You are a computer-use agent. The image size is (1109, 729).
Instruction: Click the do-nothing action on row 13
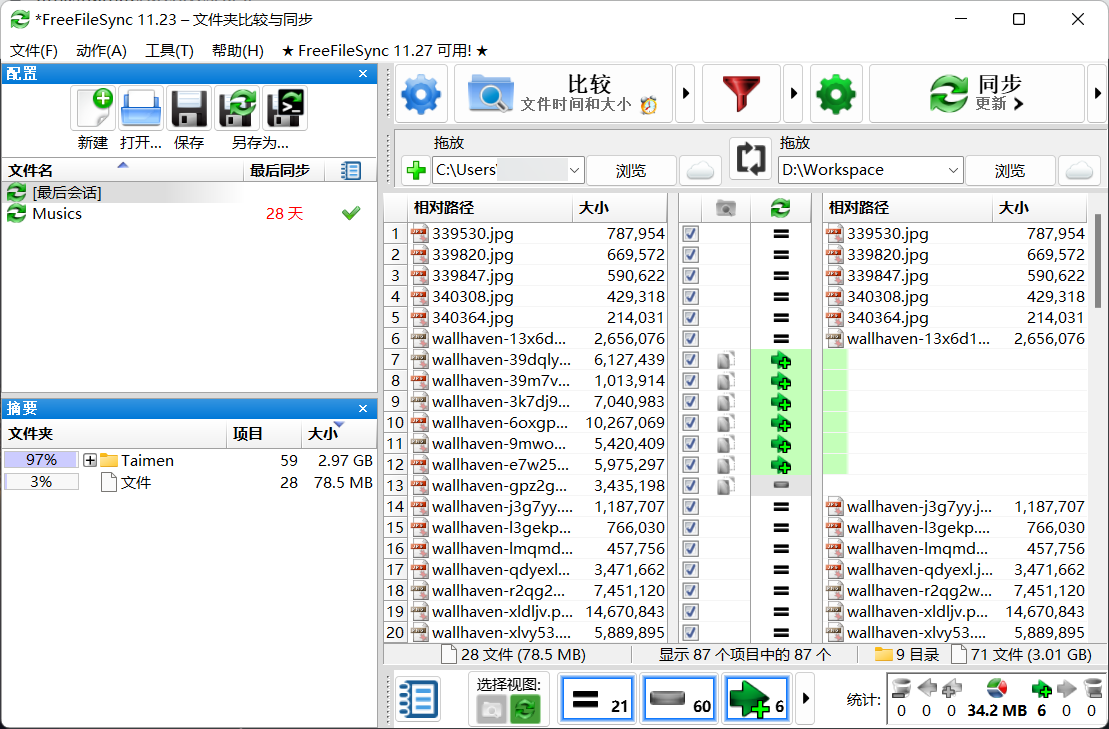pos(781,486)
